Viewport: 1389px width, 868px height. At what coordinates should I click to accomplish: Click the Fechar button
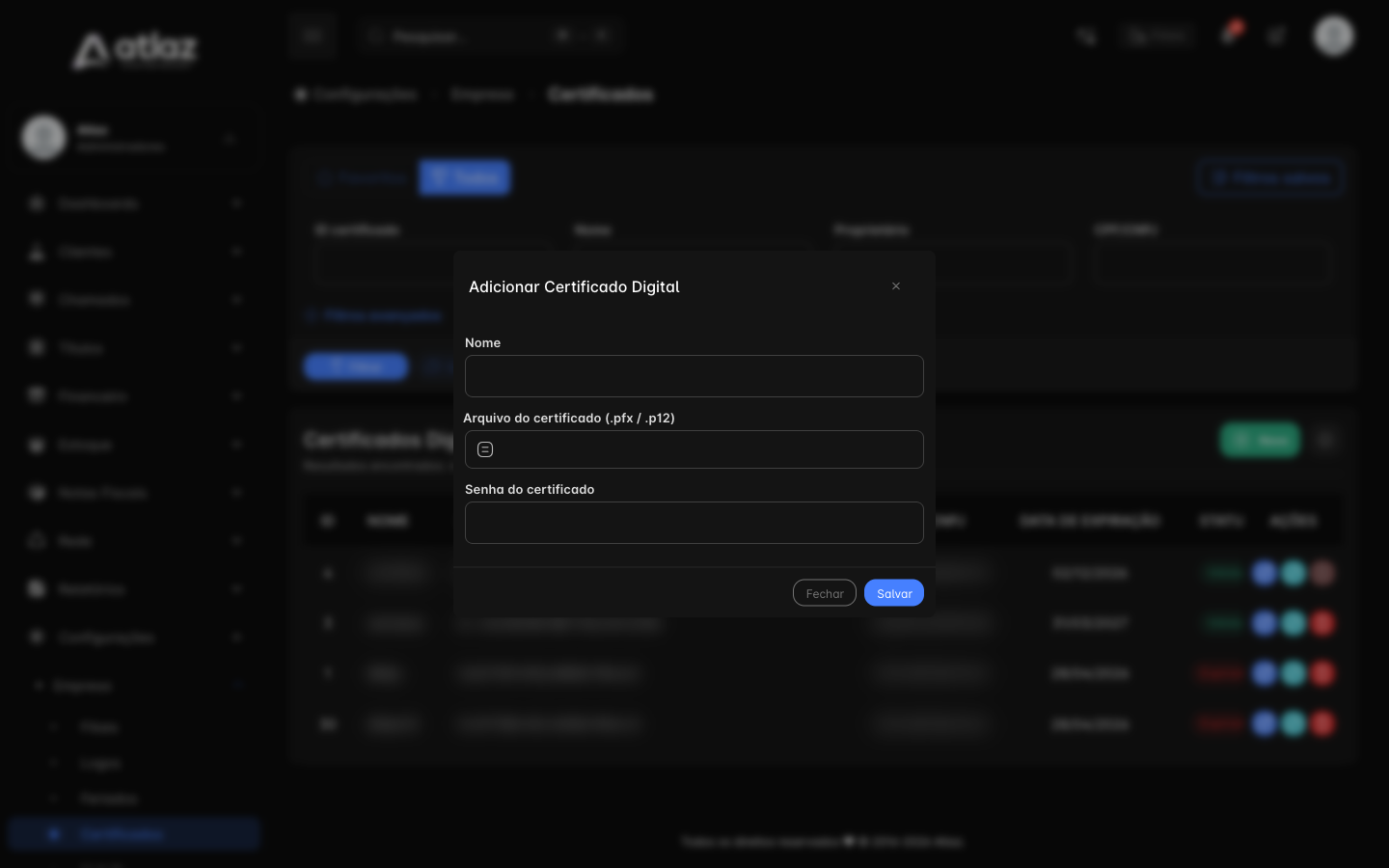click(825, 593)
